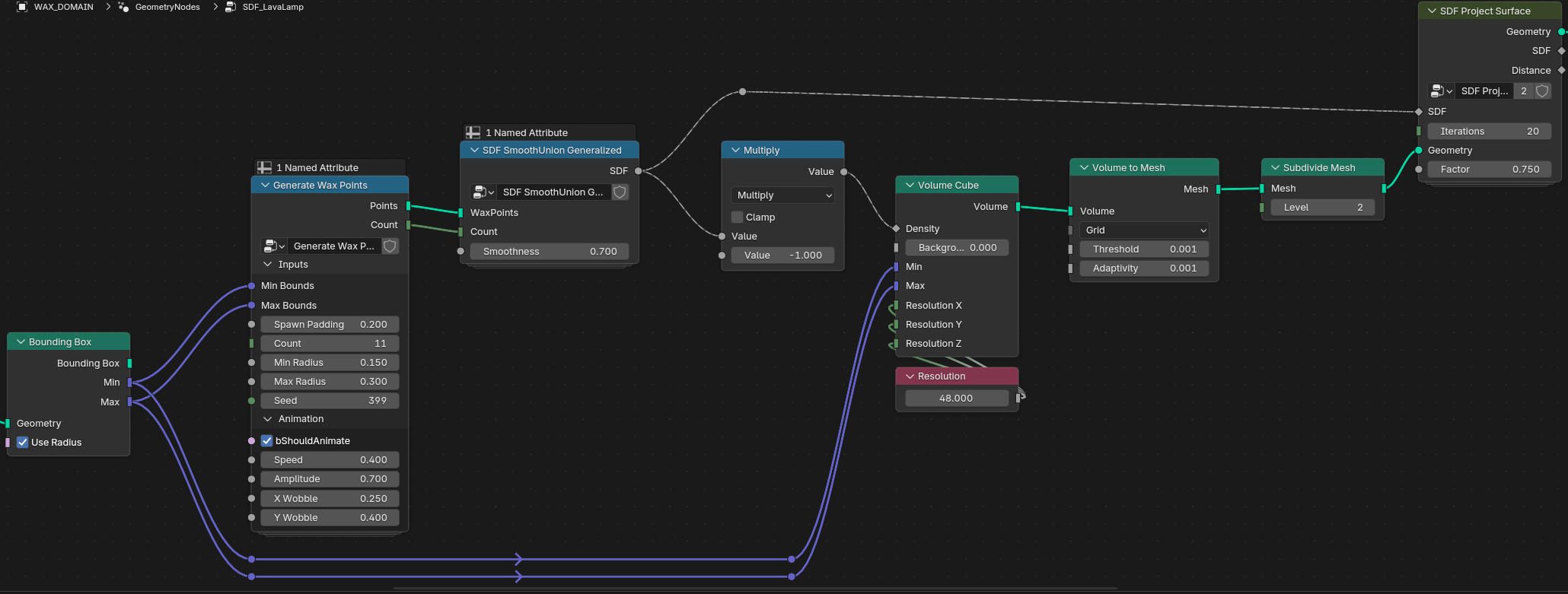Click the Points output socket of Generate Wax Points
1568x594 pixels.
409,206
